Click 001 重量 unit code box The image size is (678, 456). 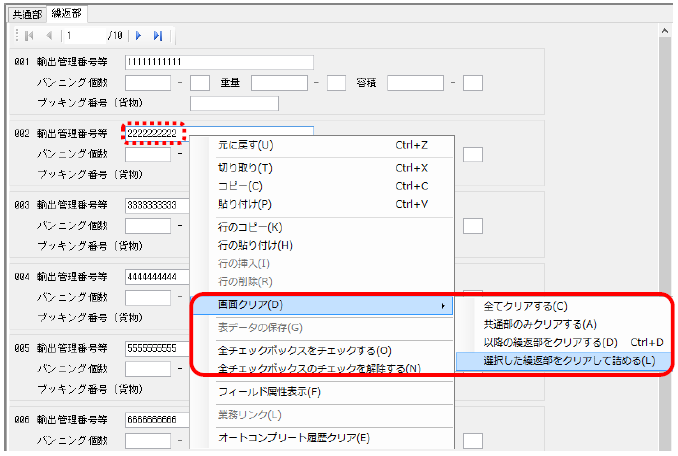tap(336, 83)
